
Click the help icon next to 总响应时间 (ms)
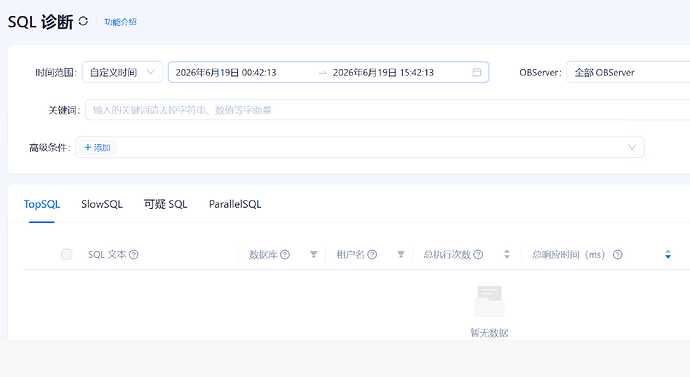618,254
